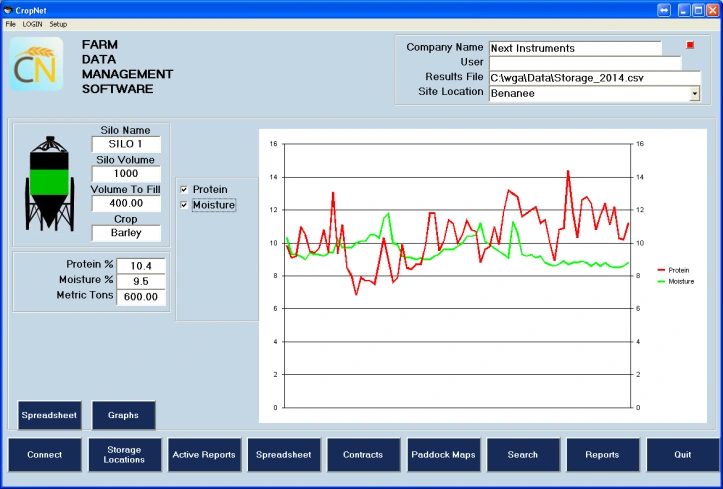This screenshot has width=723, height=489.
Task: Open the File menu
Action: (x=11, y=24)
